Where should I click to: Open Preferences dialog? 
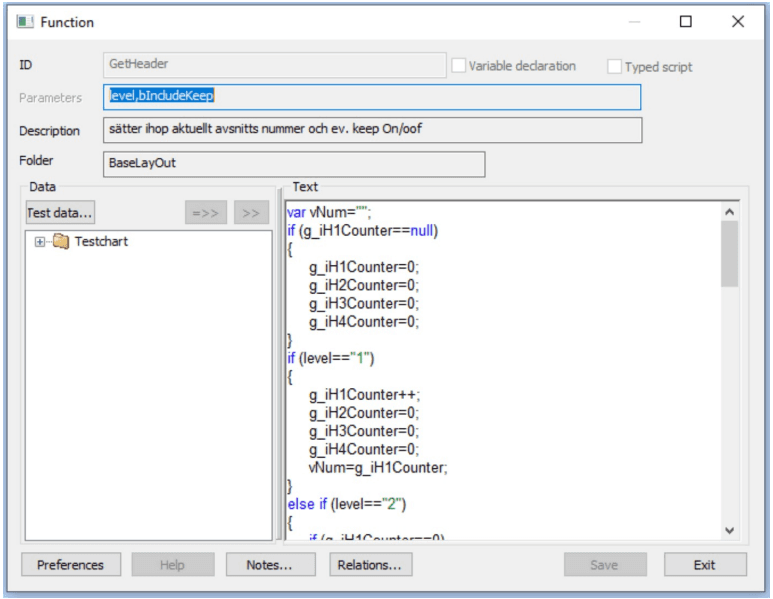(x=70, y=565)
